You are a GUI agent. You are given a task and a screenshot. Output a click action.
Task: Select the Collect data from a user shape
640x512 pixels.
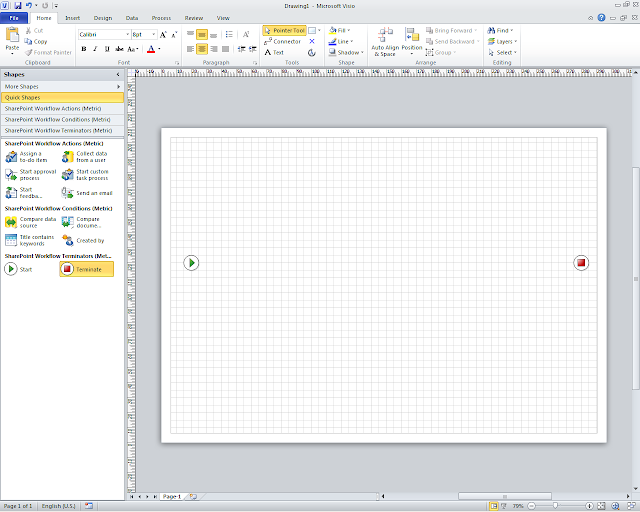click(x=87, y=157)
